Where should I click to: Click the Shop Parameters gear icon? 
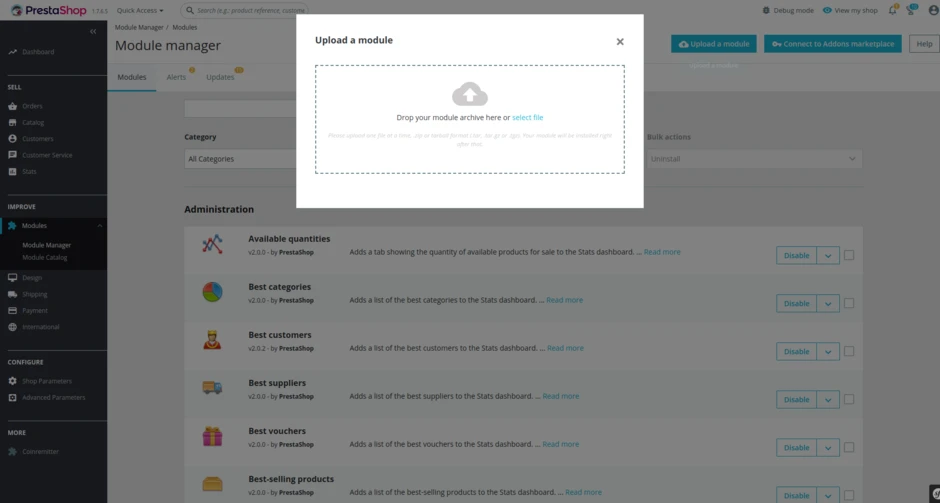(x=12, y=381)
